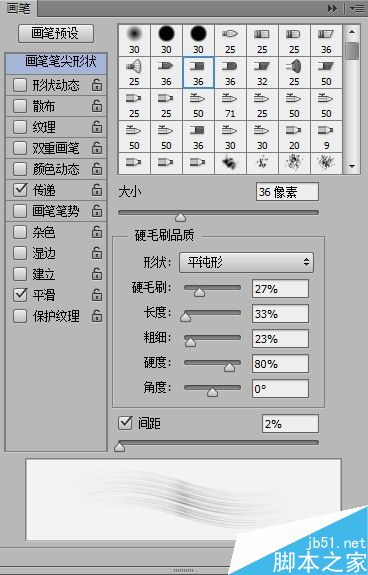Toggle the lock icon for 纹理
This screenshot has height=575, width=368.
pos(97,127)
